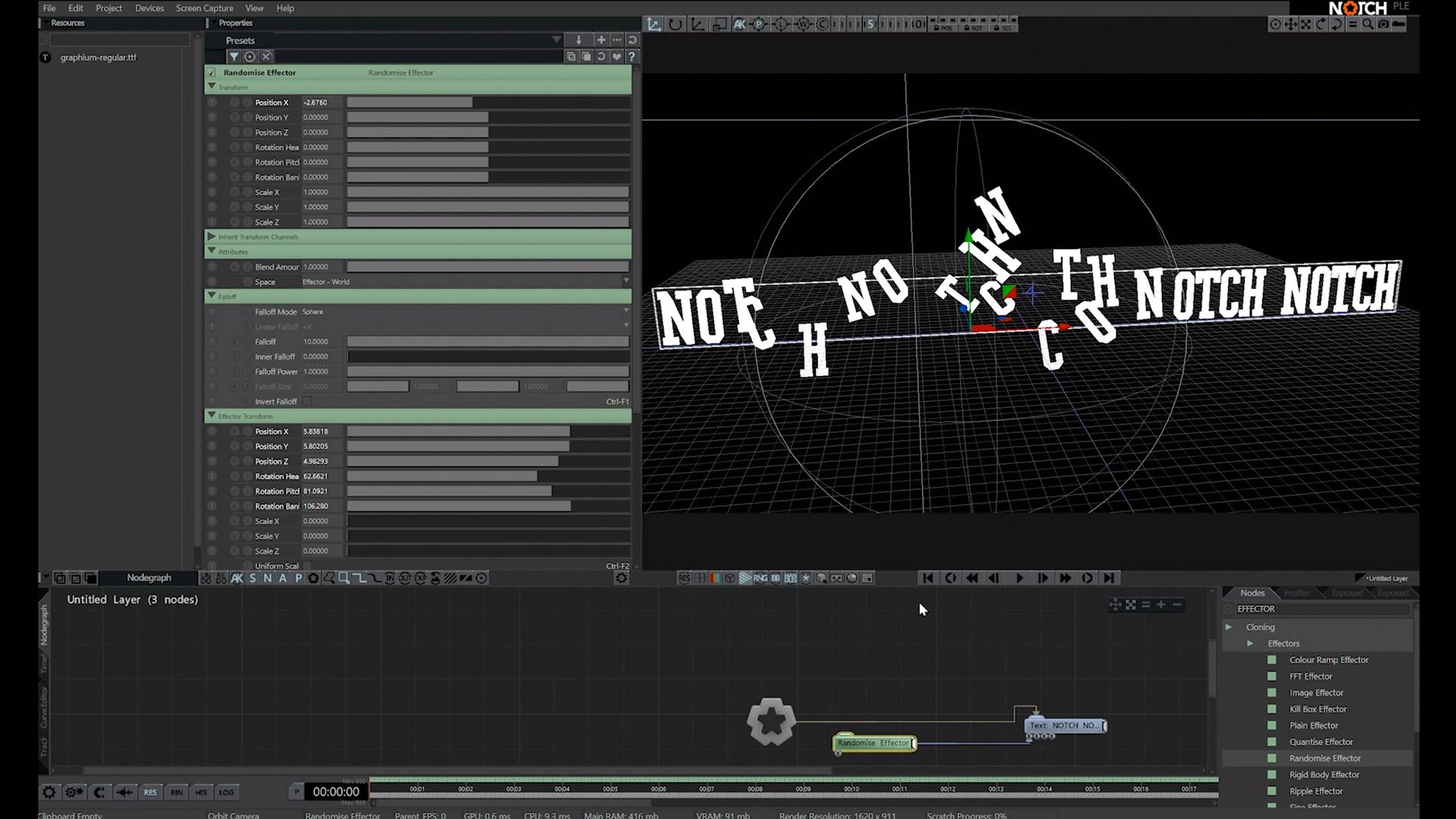
Task: Open the Falloff Mode dropdown
Action: point(466,312)
